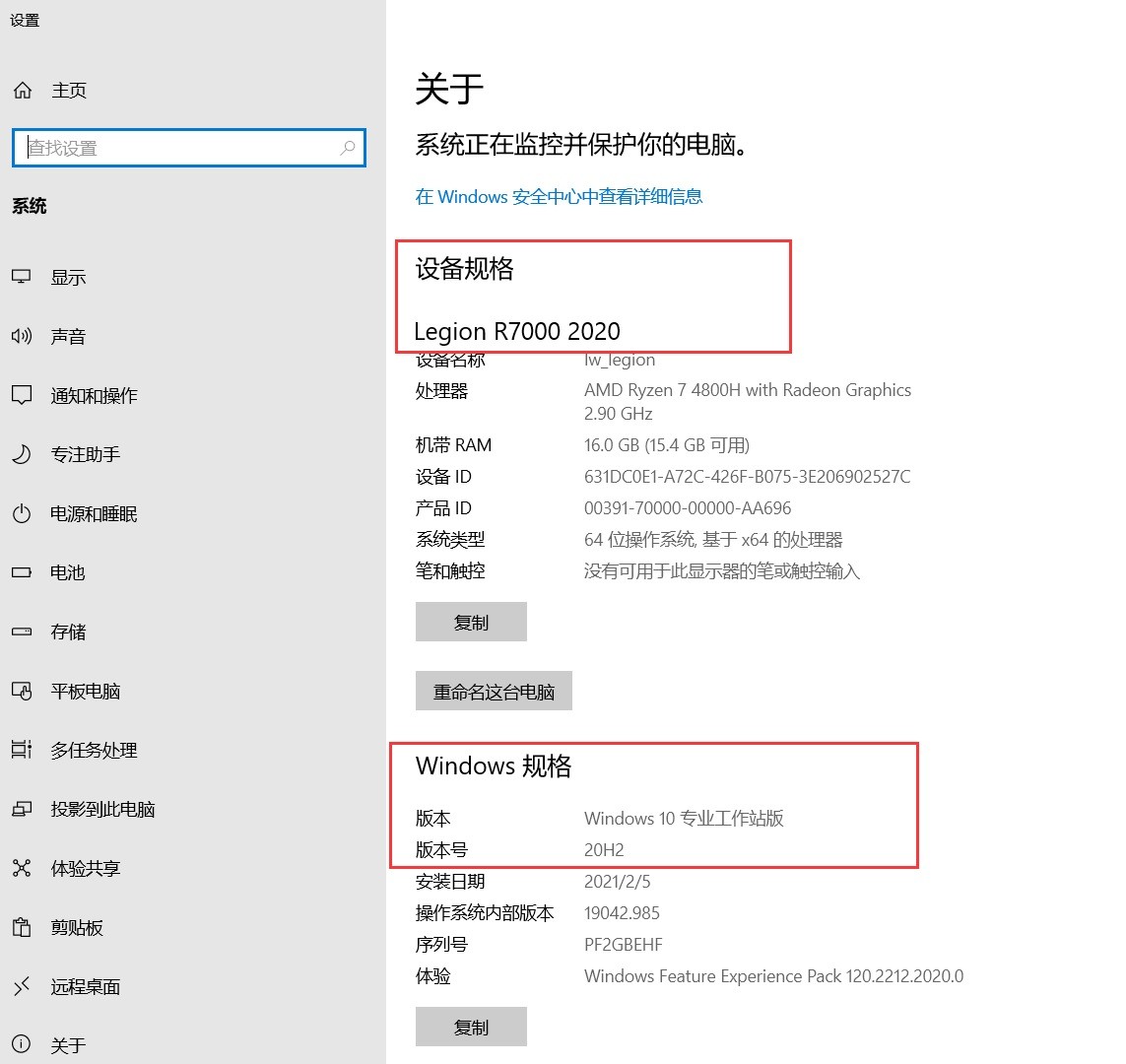Open 声音 settings via the speaker icon
The width and height of the screenshot is (1126, 1064).
[22, 336]
